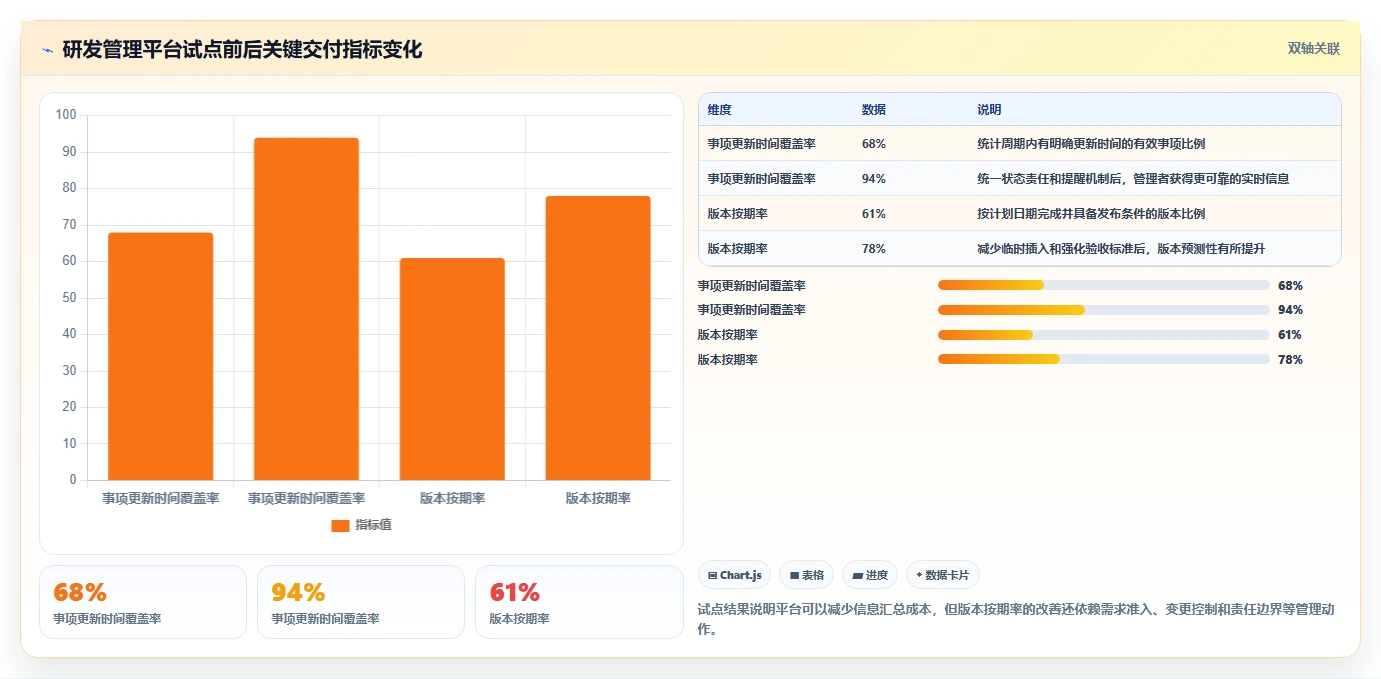Click the chart bar reaching value 68

coord(161,357)
